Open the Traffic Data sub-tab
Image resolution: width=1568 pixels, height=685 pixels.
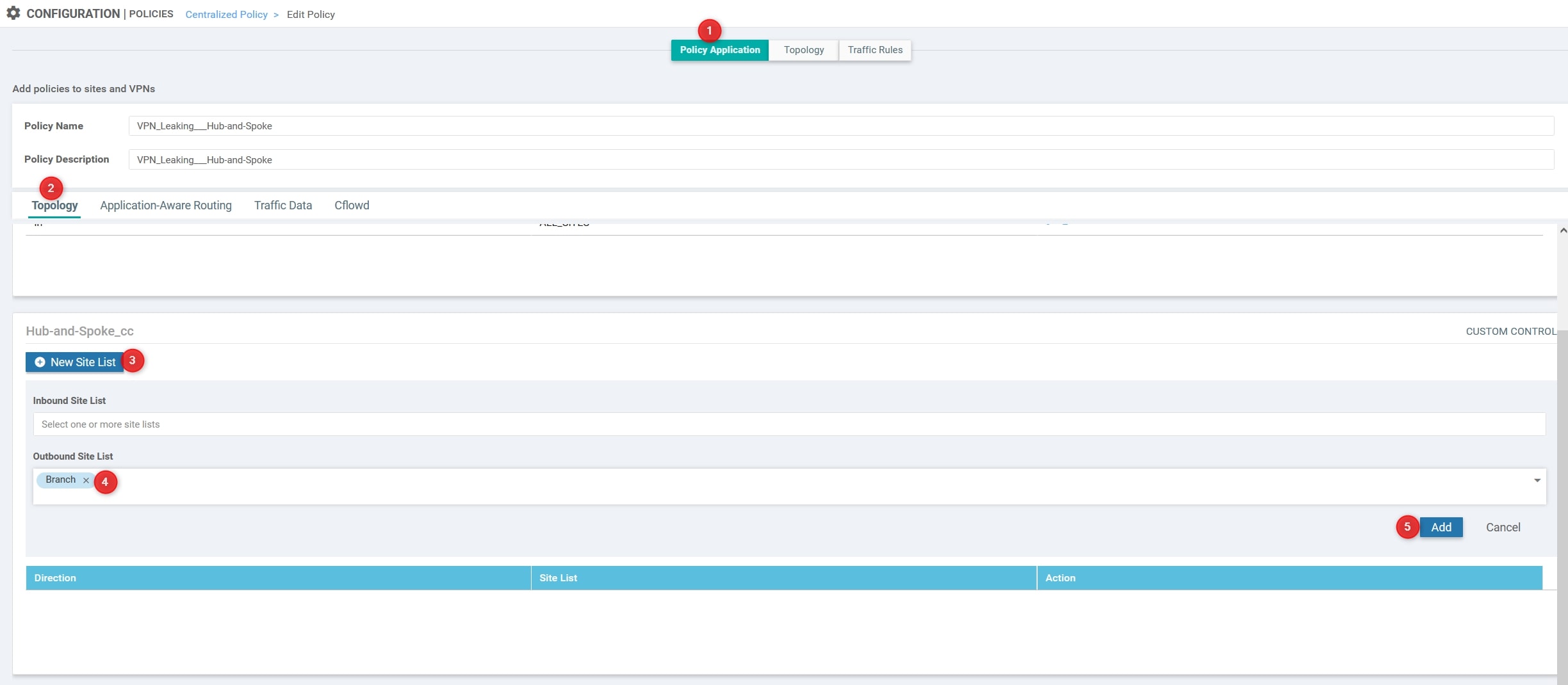click(x=282, y=205)
